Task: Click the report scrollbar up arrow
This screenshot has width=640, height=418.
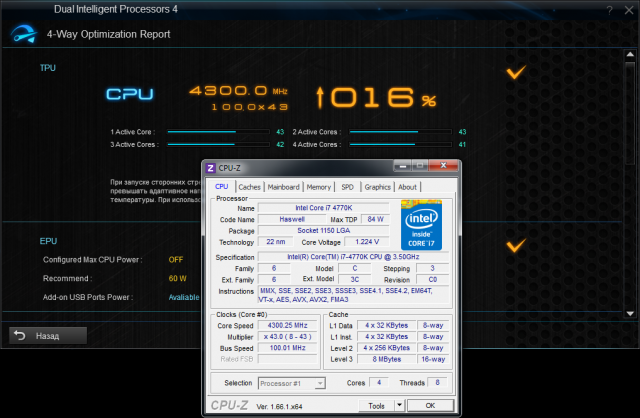Action: click(x=630, y=55)
